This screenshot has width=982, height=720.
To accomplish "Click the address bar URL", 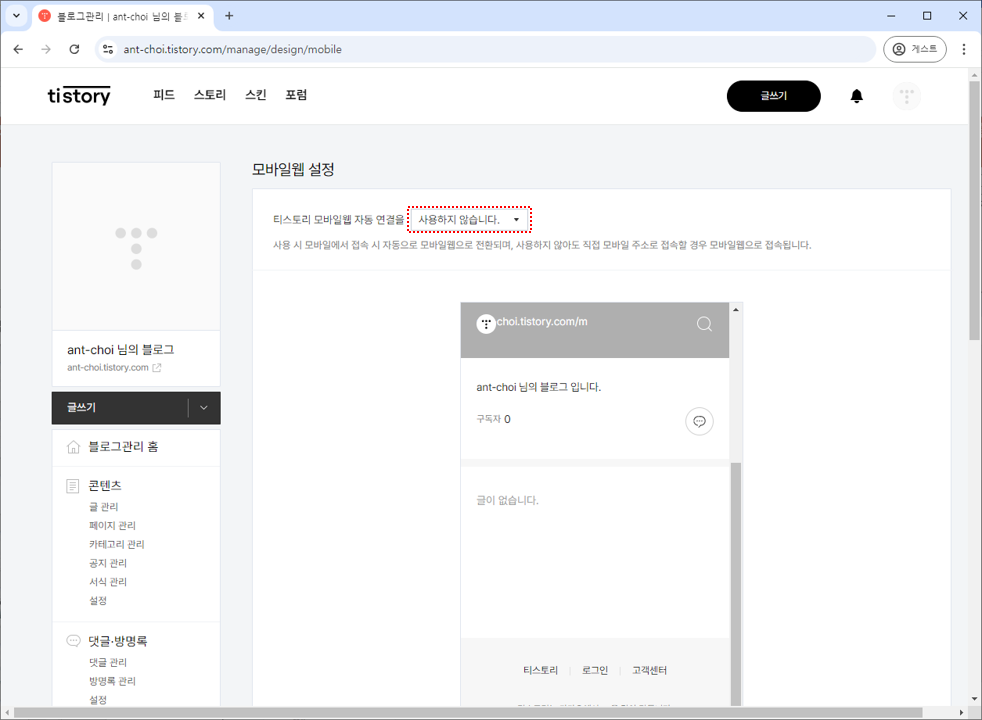I will pos(232,49).
